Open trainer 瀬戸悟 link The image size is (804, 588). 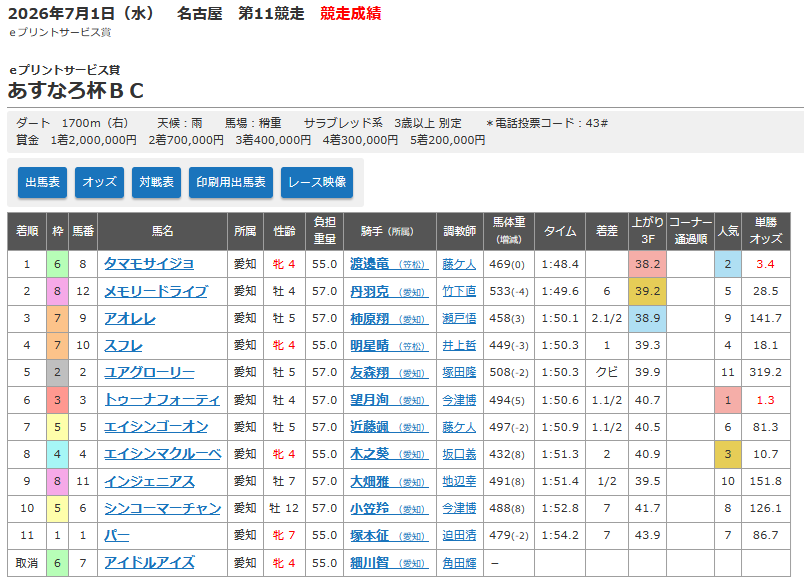coord(459,318)
